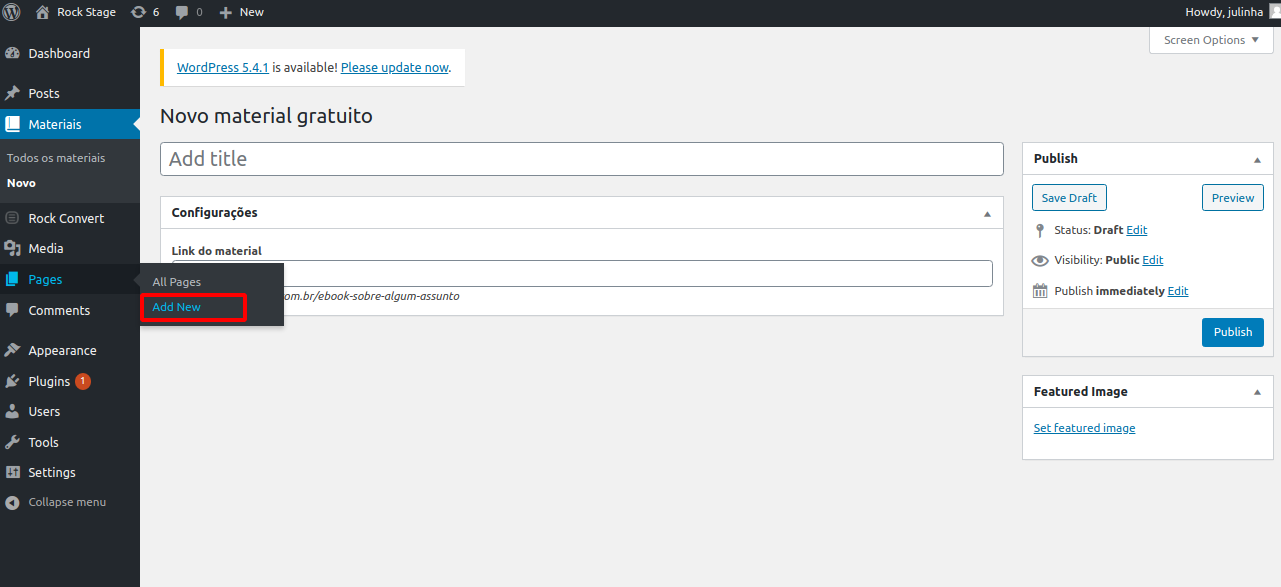Click the Dashboard gauge icon
The height and width of the screenshot is (587, 1281).
(x=13, y=54)
